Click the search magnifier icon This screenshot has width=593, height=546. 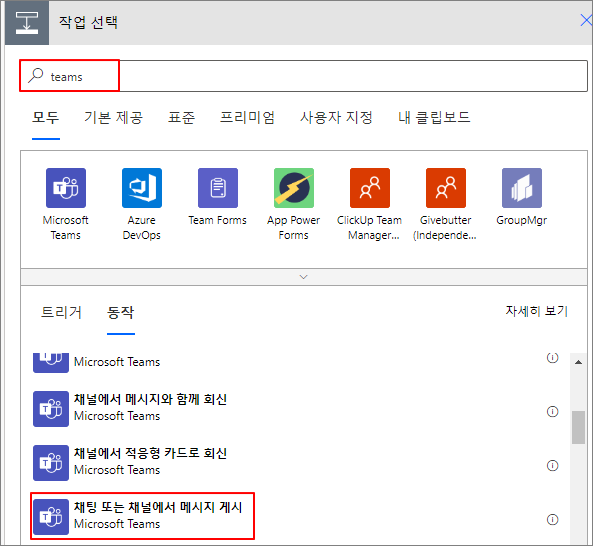(x=36, y=75)
